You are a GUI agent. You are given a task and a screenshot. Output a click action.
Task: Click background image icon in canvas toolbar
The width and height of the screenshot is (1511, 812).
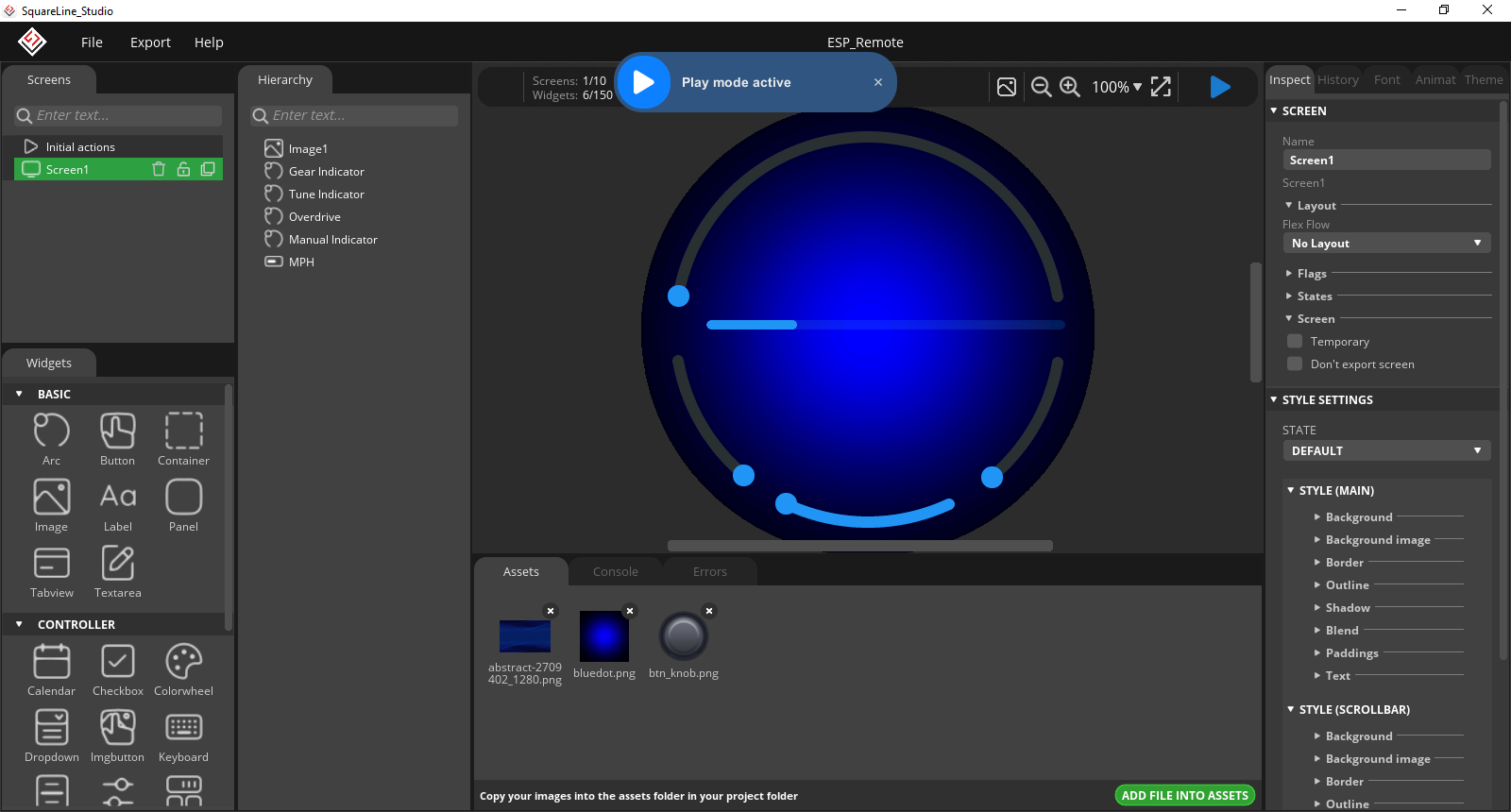(x=1007, y=87)
